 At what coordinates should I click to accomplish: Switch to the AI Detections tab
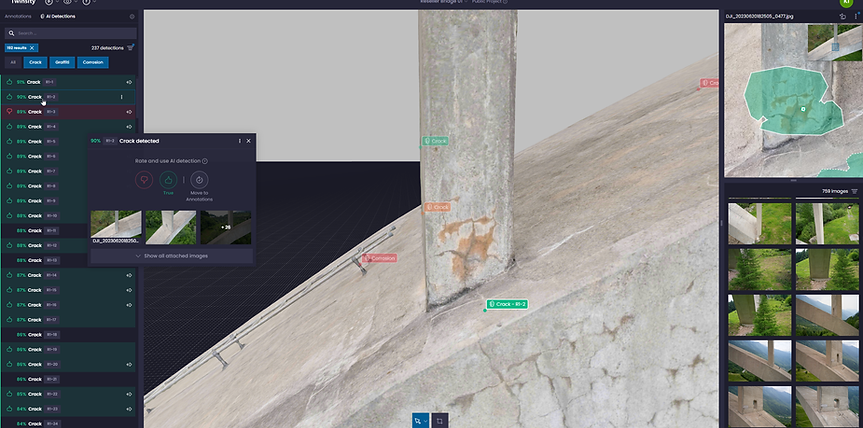click(58, 17)
